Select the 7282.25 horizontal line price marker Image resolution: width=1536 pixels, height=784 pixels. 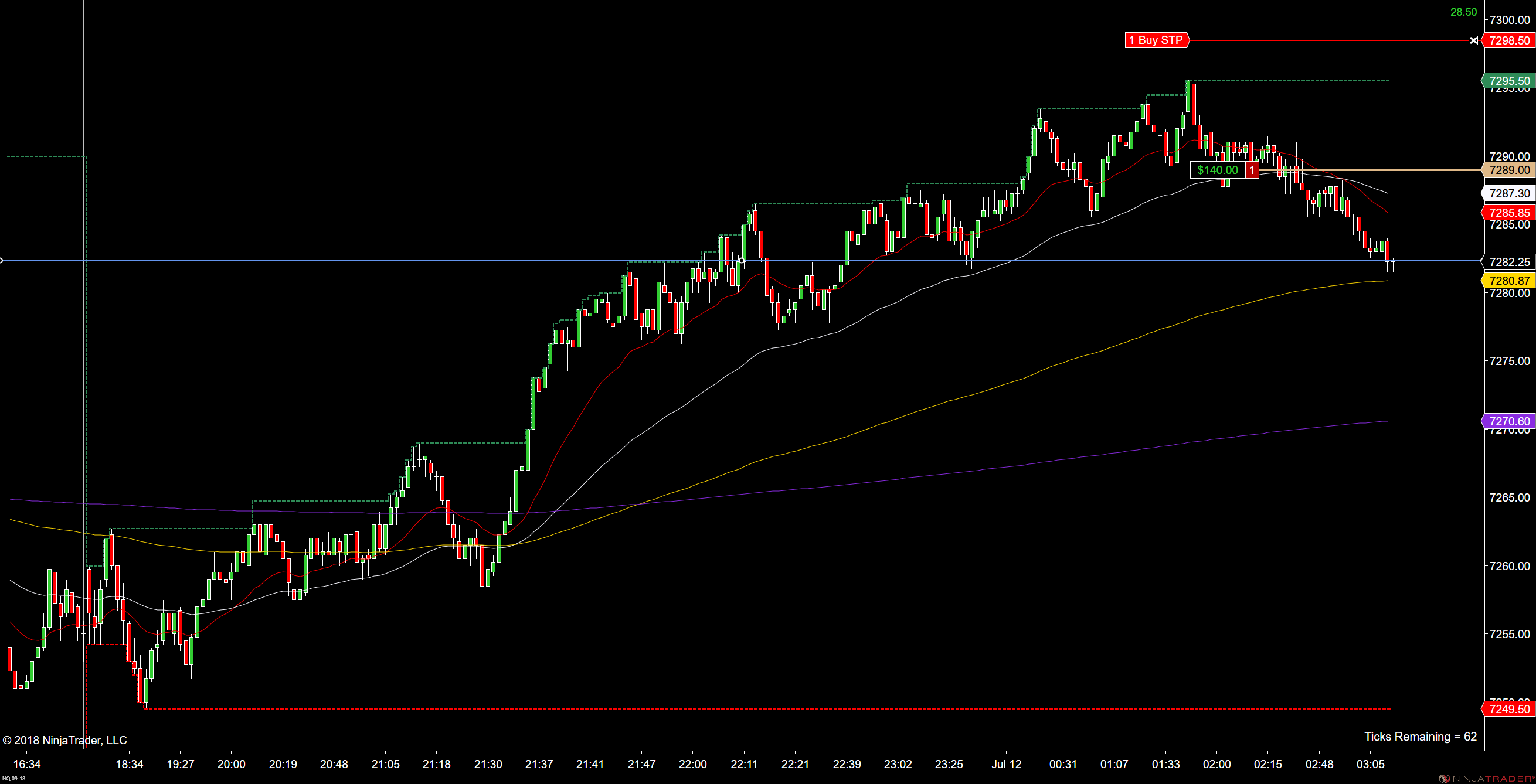1508,262
